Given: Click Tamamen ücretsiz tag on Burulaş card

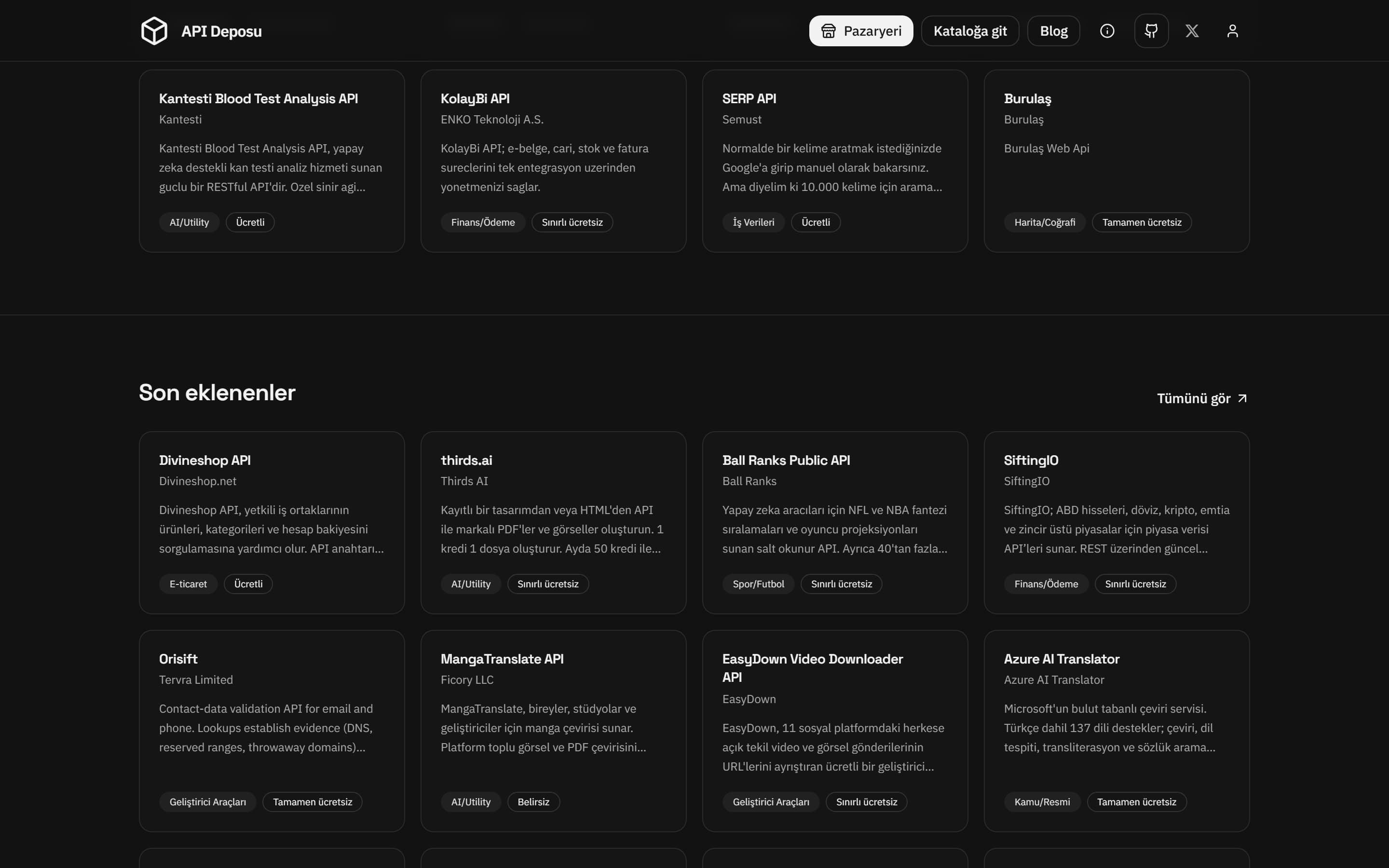Looking at the screenshot, I should tap(1142, 223).
